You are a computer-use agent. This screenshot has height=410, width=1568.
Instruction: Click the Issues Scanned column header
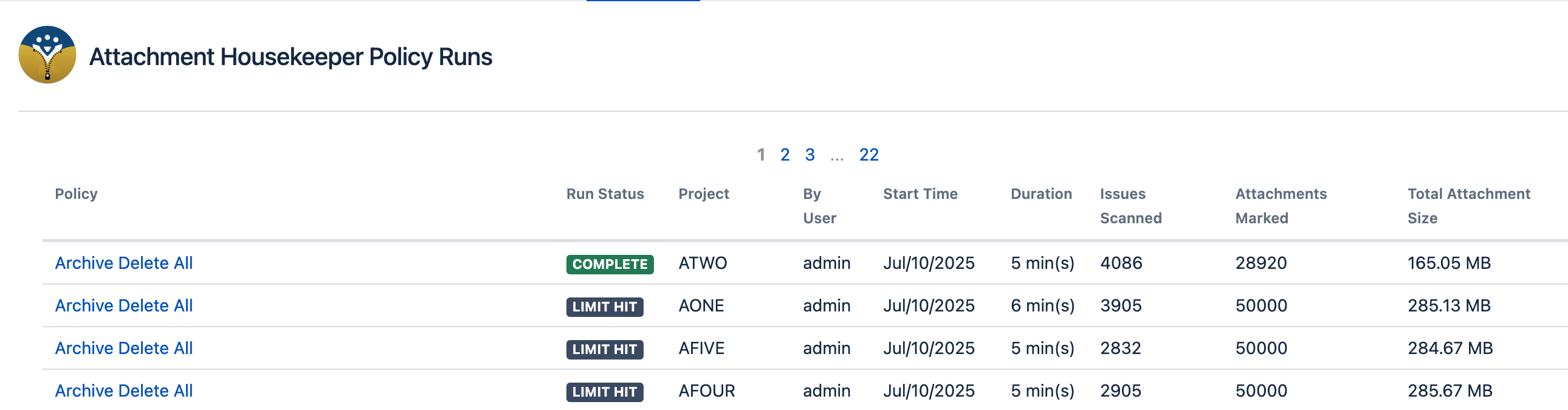tap(1130, 206)
